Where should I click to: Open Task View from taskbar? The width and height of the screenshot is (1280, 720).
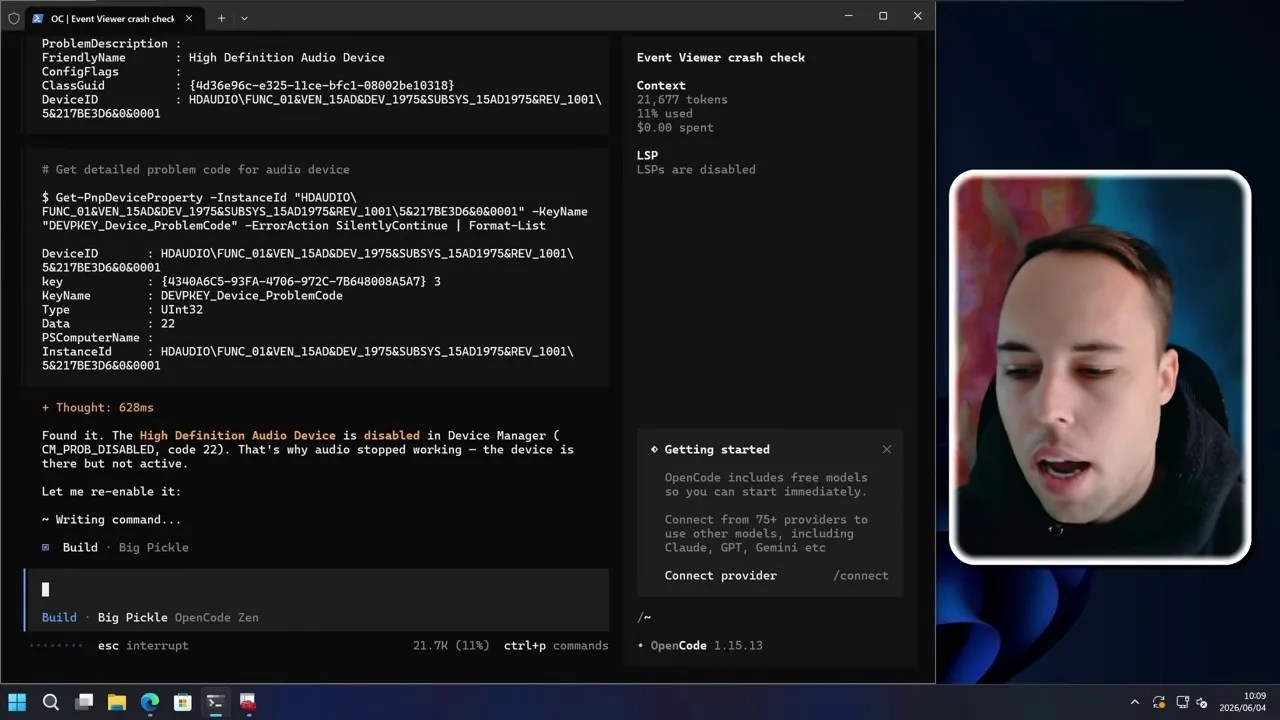[84, 702]
